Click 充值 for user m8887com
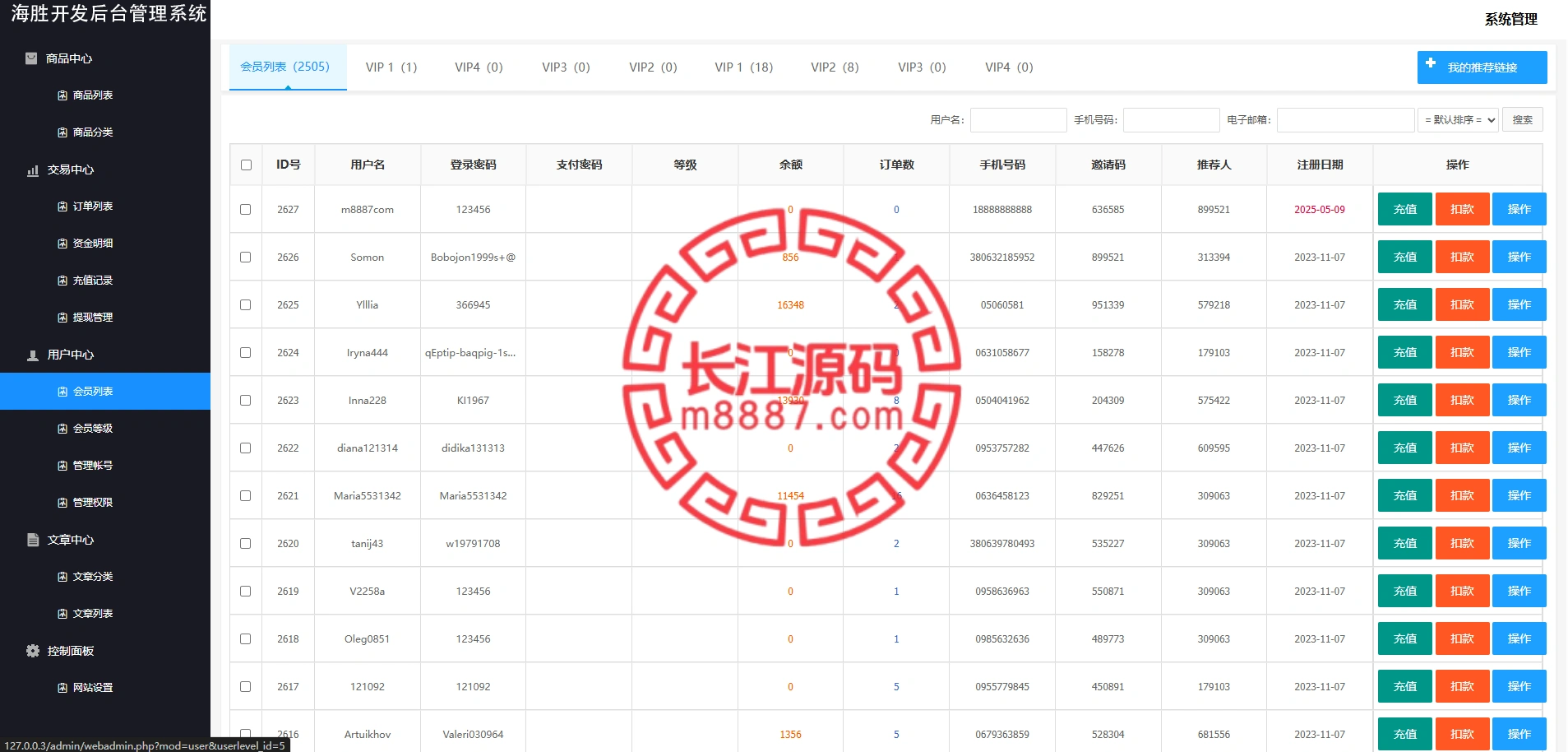This screenshot has width=1568, height=752. pos(1404,209)
